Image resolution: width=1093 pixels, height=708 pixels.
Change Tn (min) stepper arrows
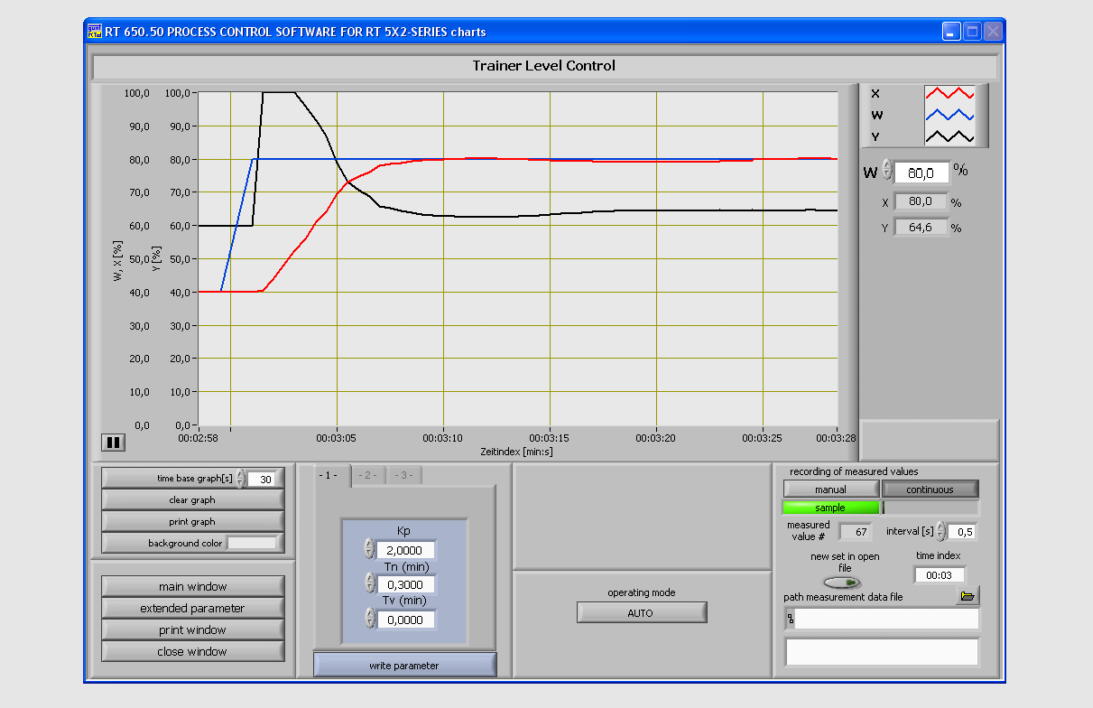[368, 584]
